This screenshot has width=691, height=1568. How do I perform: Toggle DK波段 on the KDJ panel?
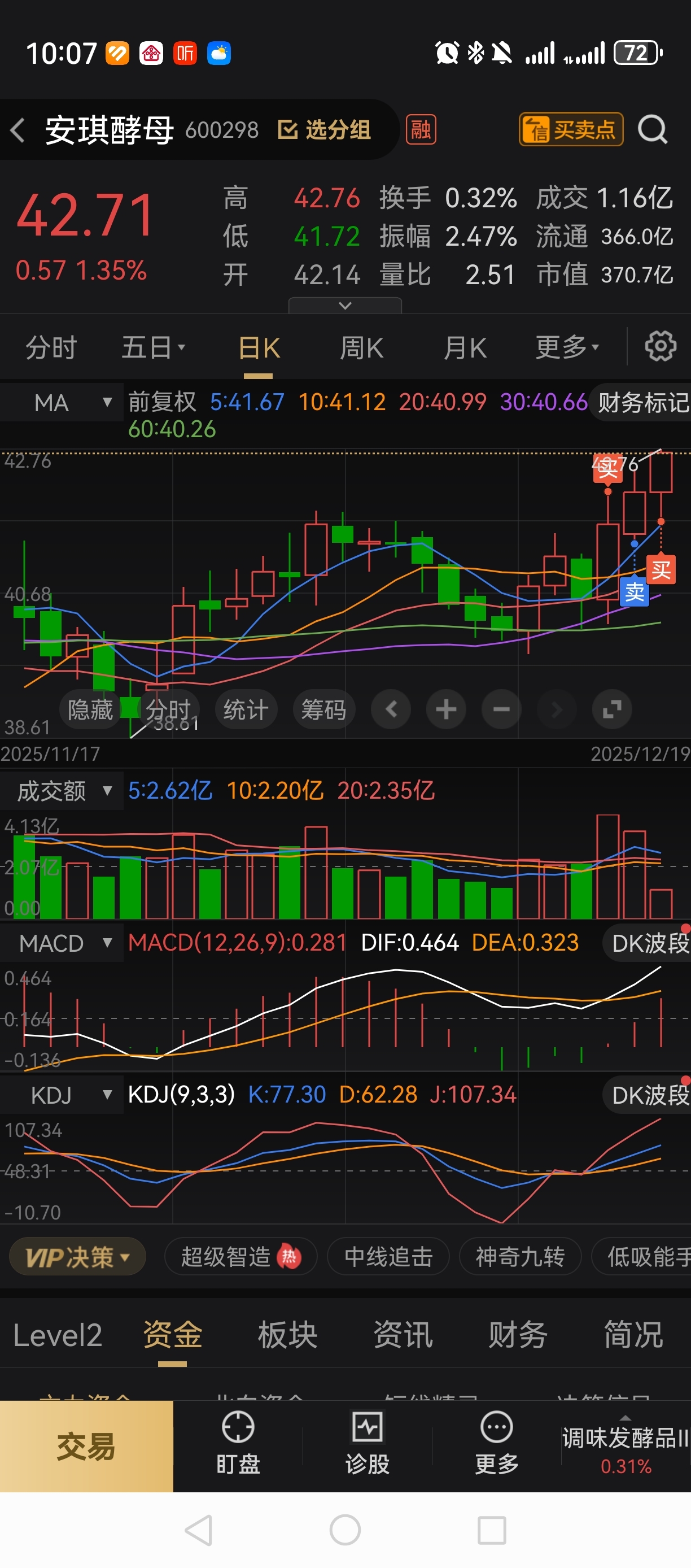(647, 1095)
